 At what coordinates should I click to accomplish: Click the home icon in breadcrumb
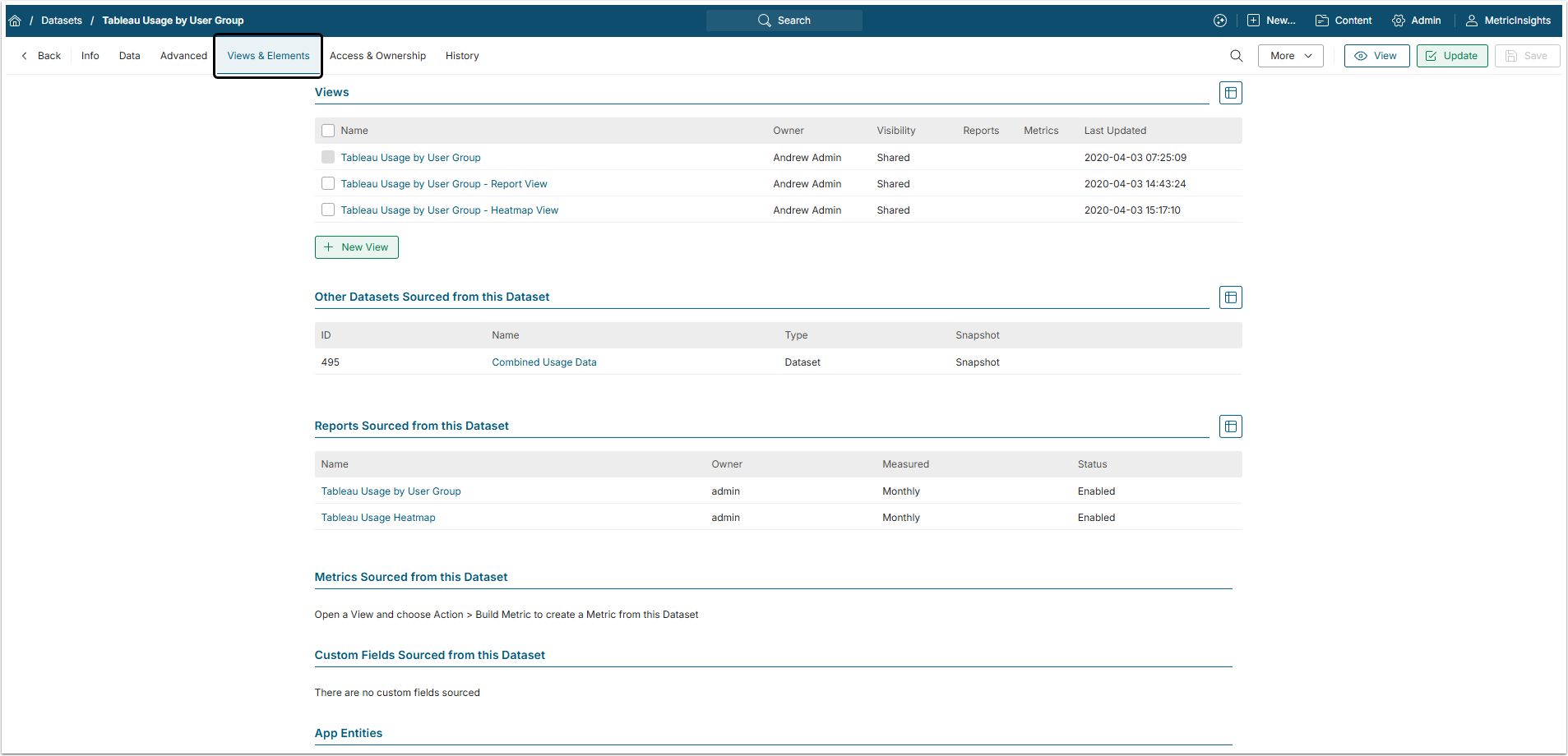tap(15, 21)
